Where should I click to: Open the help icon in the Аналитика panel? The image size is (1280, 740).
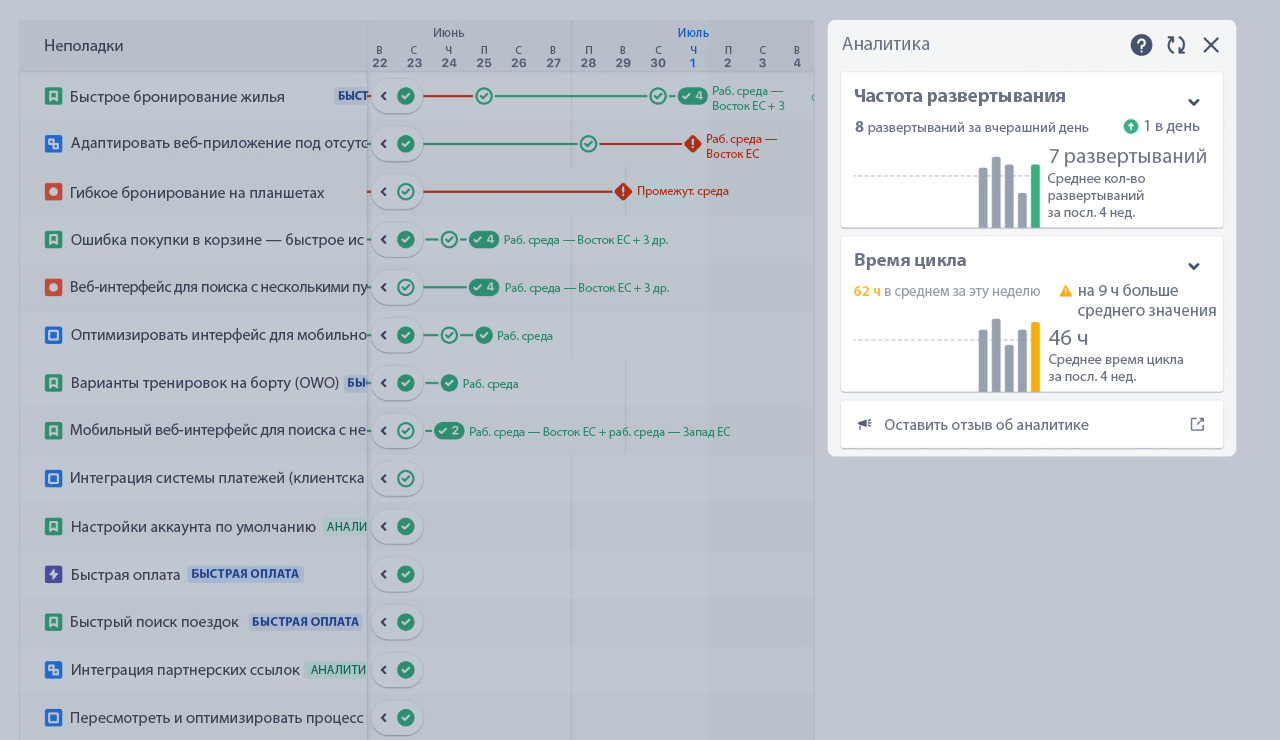pyautogui.click(x=1141, y=45)
